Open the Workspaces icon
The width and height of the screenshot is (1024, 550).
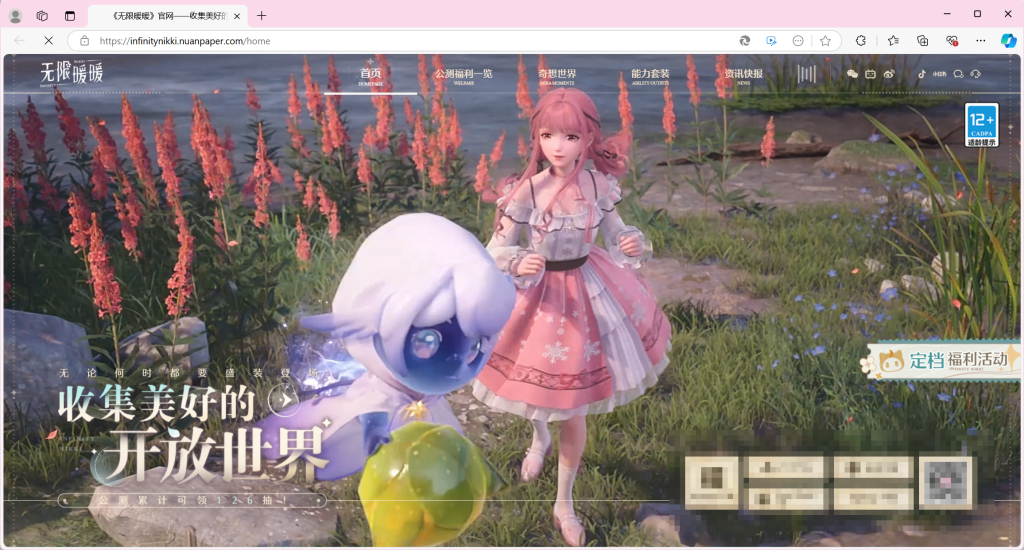42,16
